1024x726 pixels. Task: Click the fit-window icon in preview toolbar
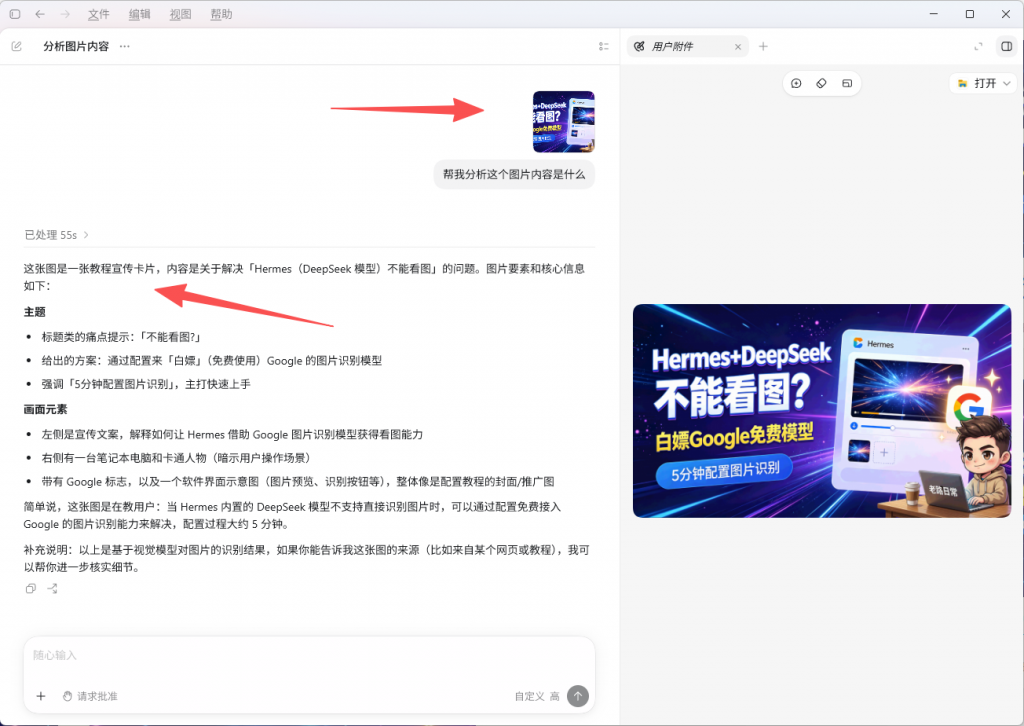[x=847, y=83]
